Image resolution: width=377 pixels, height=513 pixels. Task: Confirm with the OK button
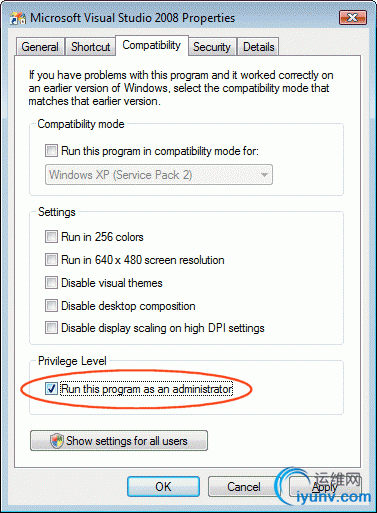pos(163,487)
